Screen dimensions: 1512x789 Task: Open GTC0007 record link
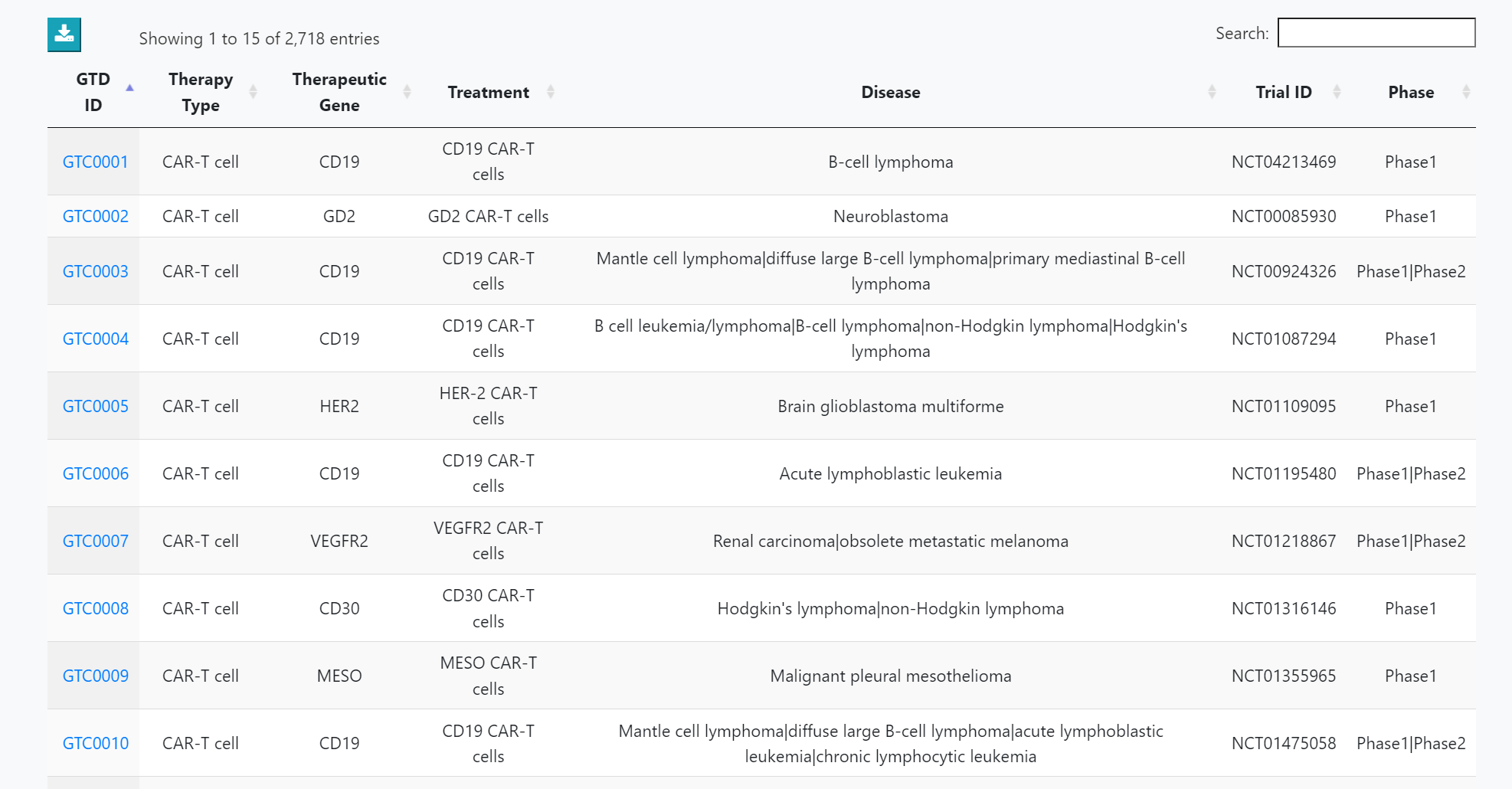pos(95,541)
